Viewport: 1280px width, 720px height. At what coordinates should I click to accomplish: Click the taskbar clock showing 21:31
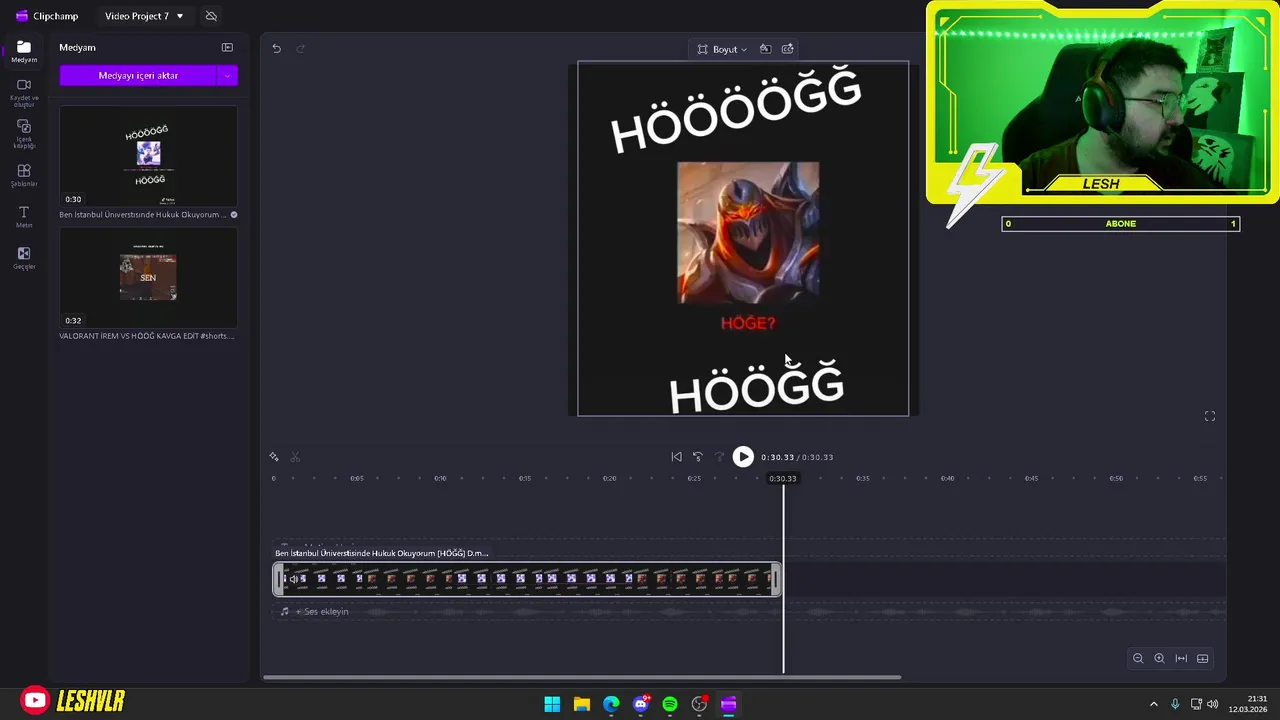point(1250,704)
